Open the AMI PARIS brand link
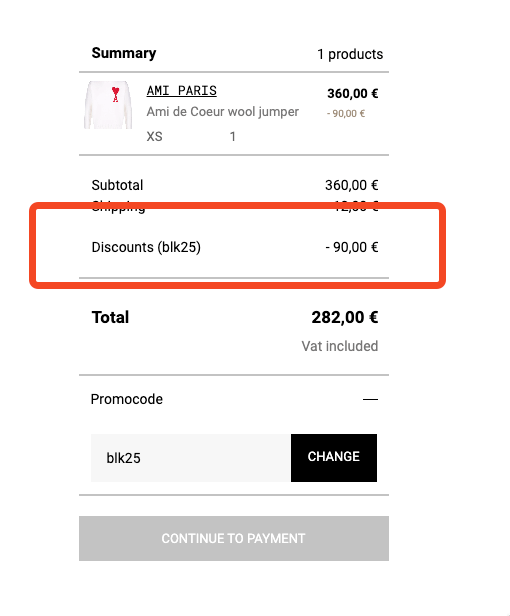 pos(182,91)
